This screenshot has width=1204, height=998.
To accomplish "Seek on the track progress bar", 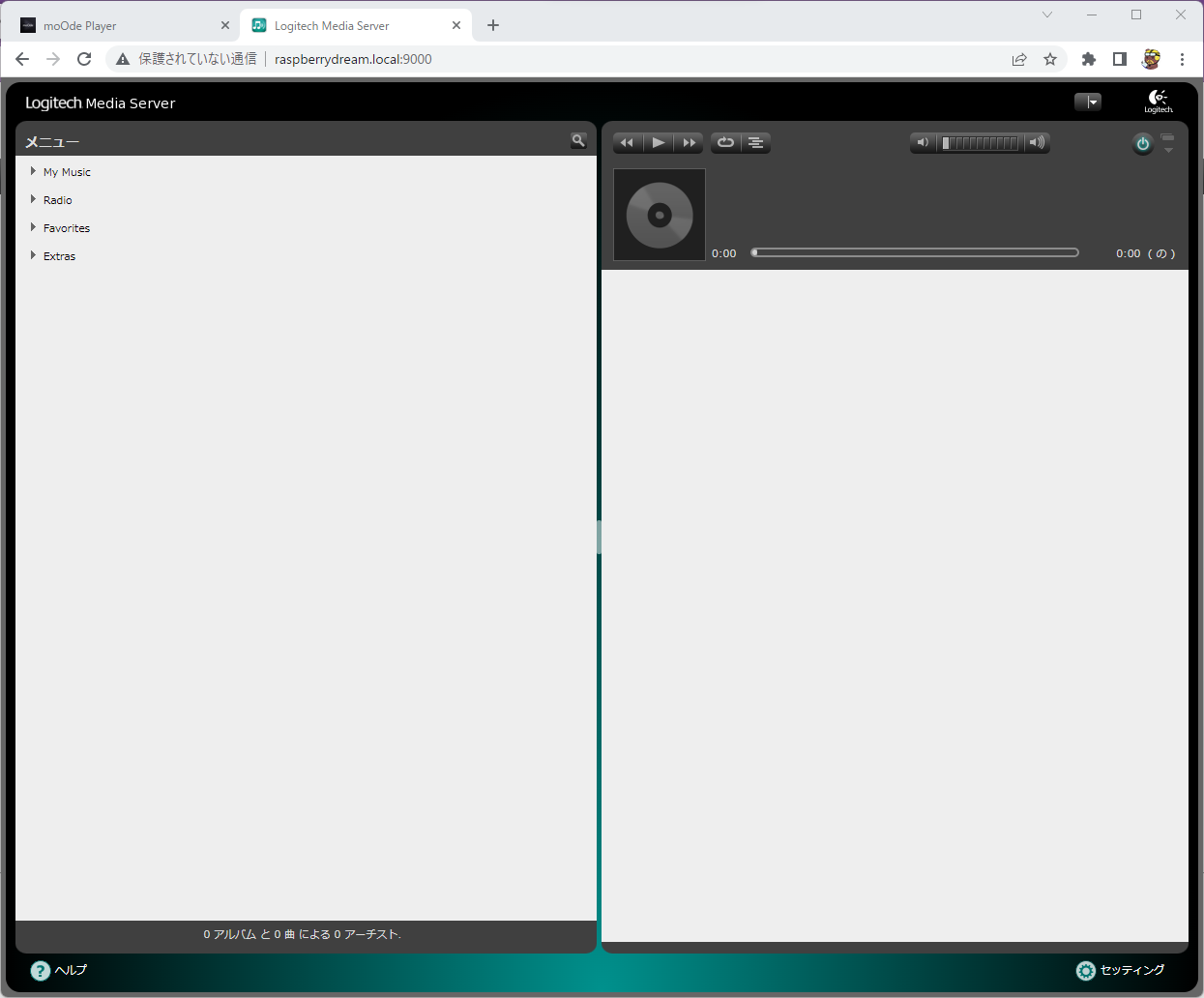I will (x=915, y=252).
